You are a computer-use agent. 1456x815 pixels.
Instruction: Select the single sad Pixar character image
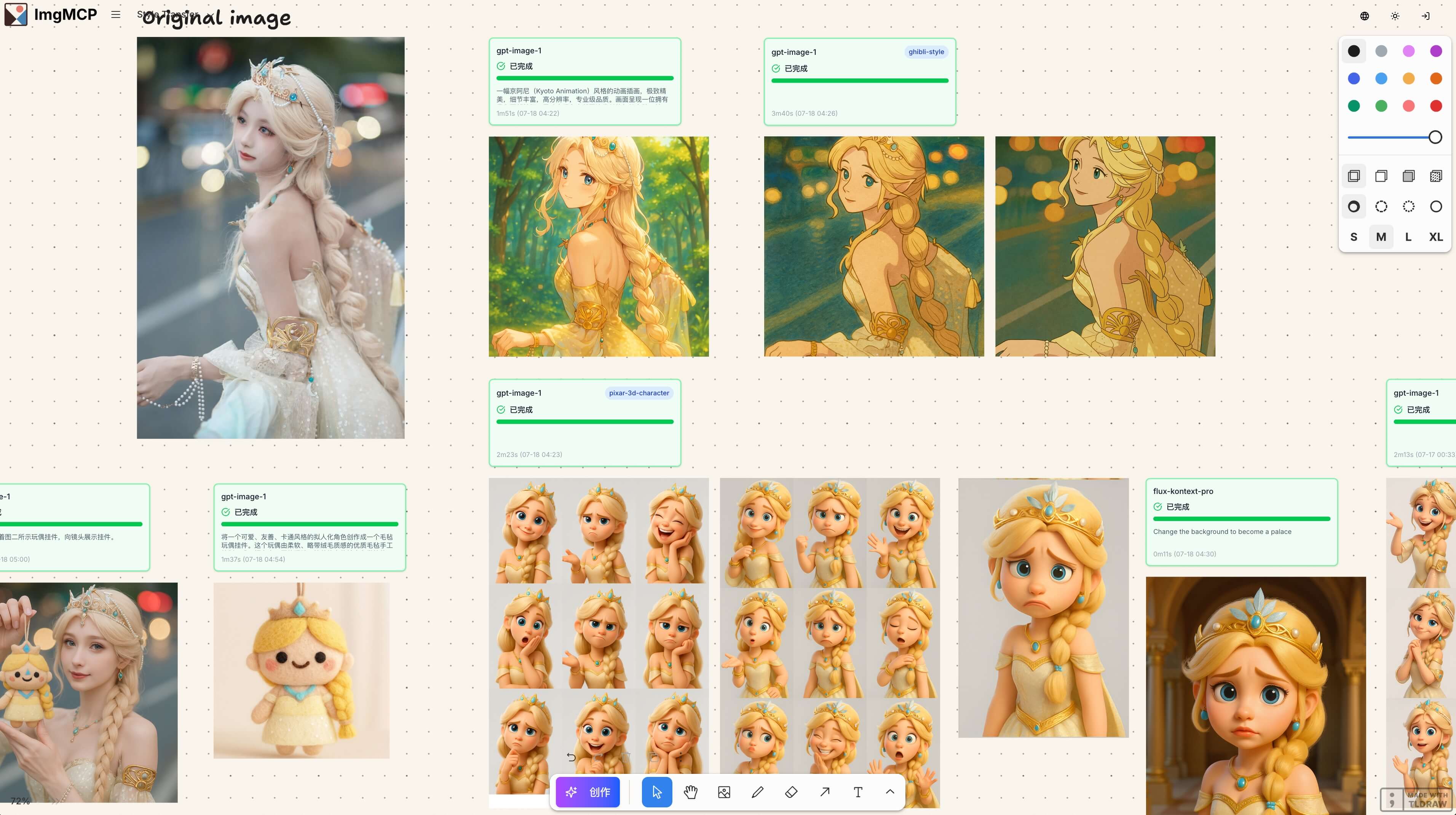1043,607
